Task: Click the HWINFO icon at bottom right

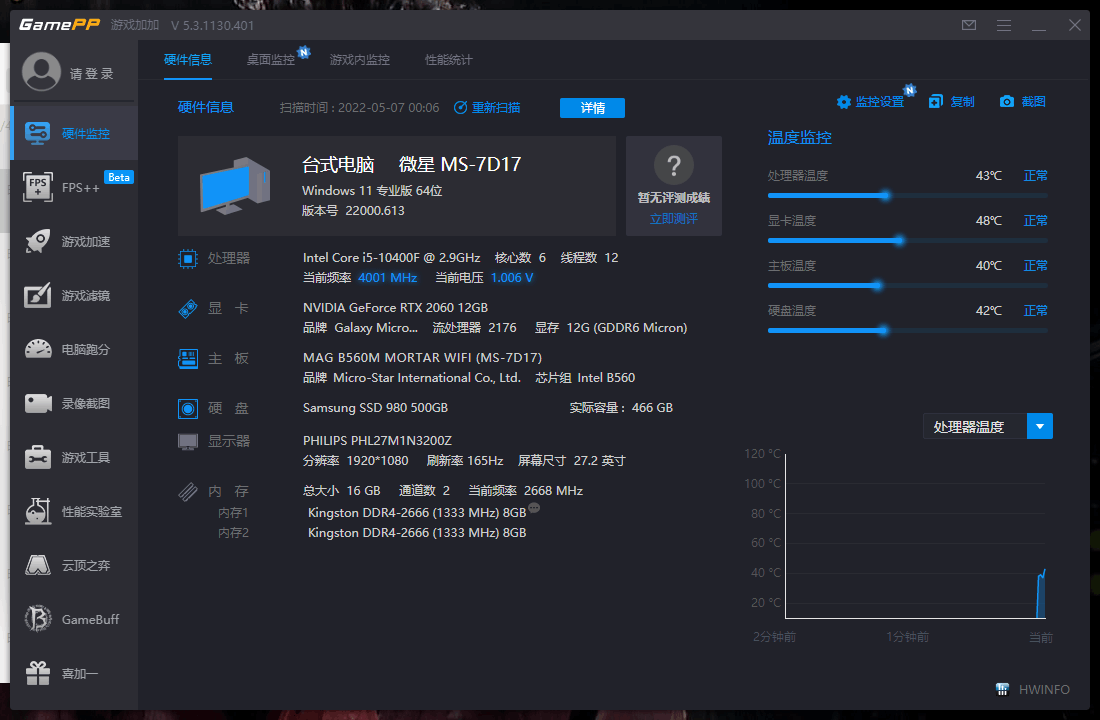Action: pyautogui.click(x=1002, y=689)
